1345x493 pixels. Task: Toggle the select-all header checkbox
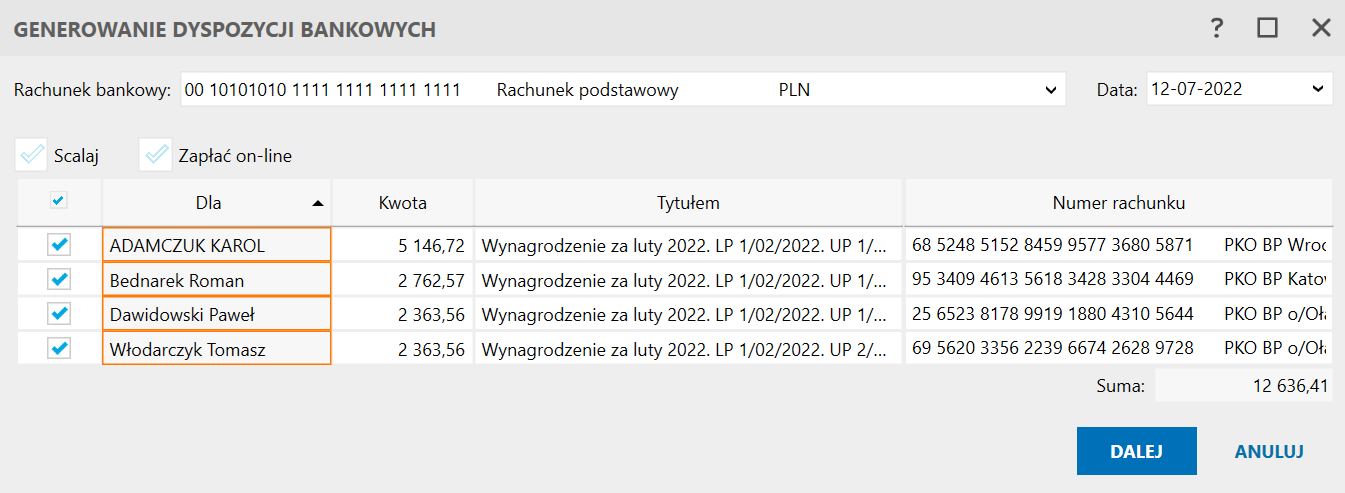click(59, 202)
